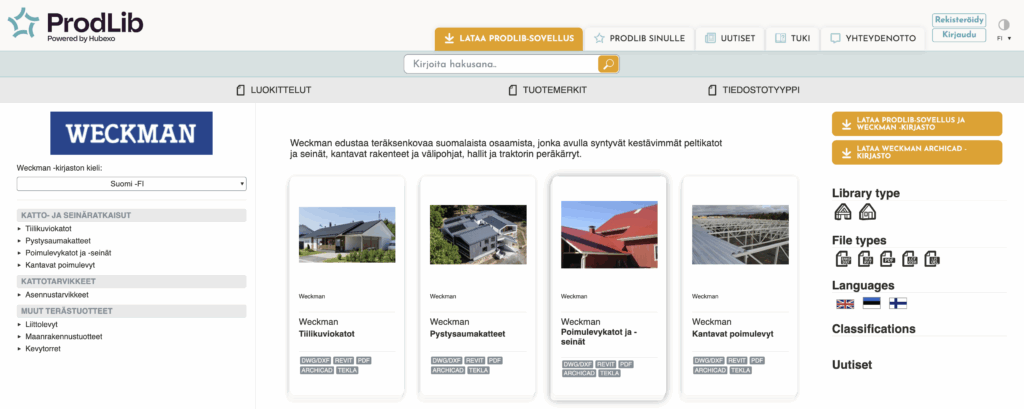Click DWG/DXF badge on Tiilikuviokatot card
This screenshot has width=1024, height=409.
pyautogui.click(x=316, y=361)
